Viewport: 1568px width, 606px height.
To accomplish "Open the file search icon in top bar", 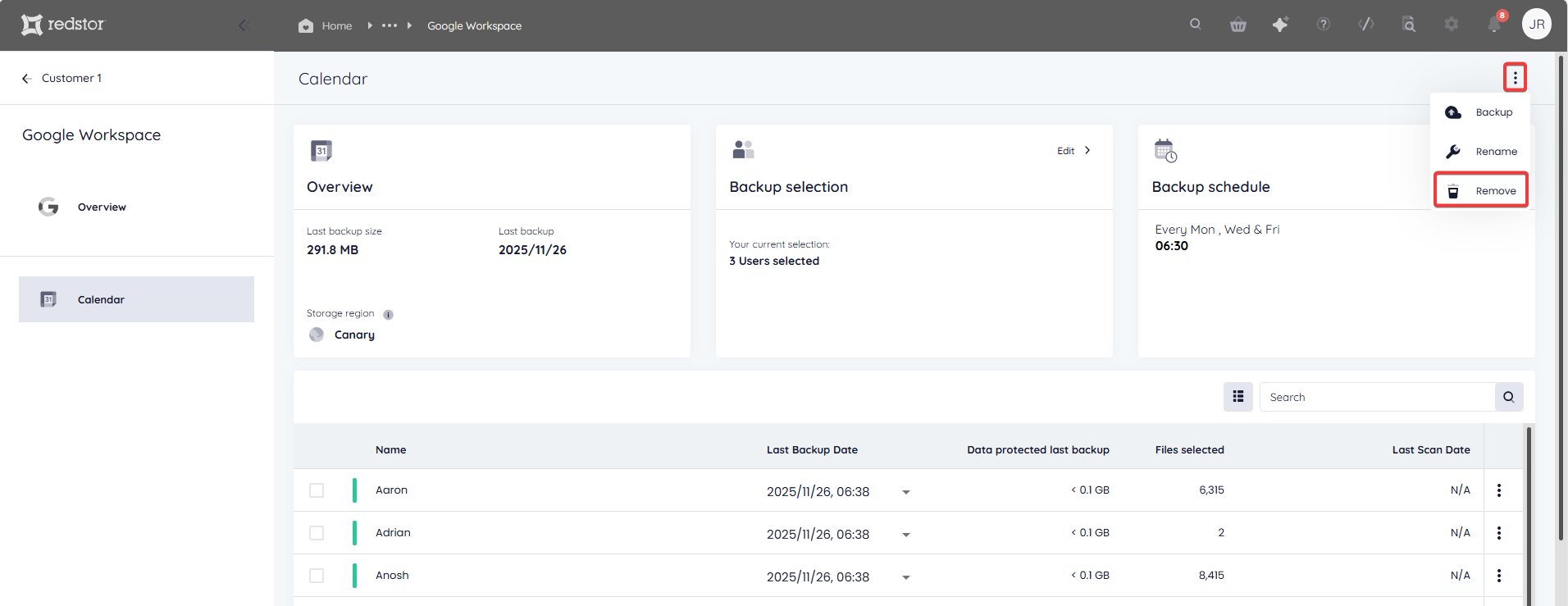I will click(x=1409, y=25).
